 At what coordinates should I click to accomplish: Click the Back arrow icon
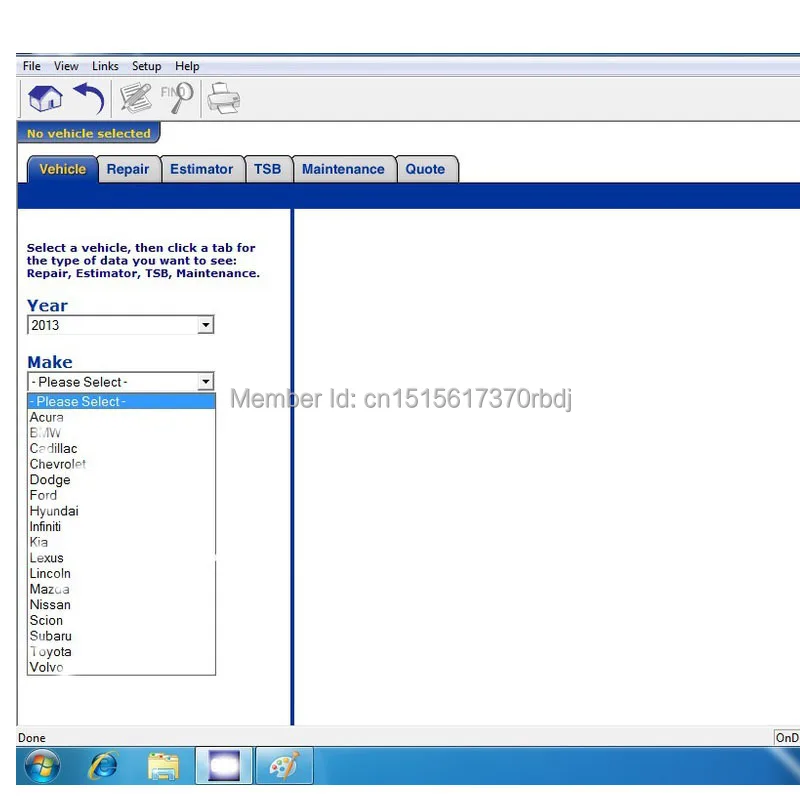[x=89, y=97]
